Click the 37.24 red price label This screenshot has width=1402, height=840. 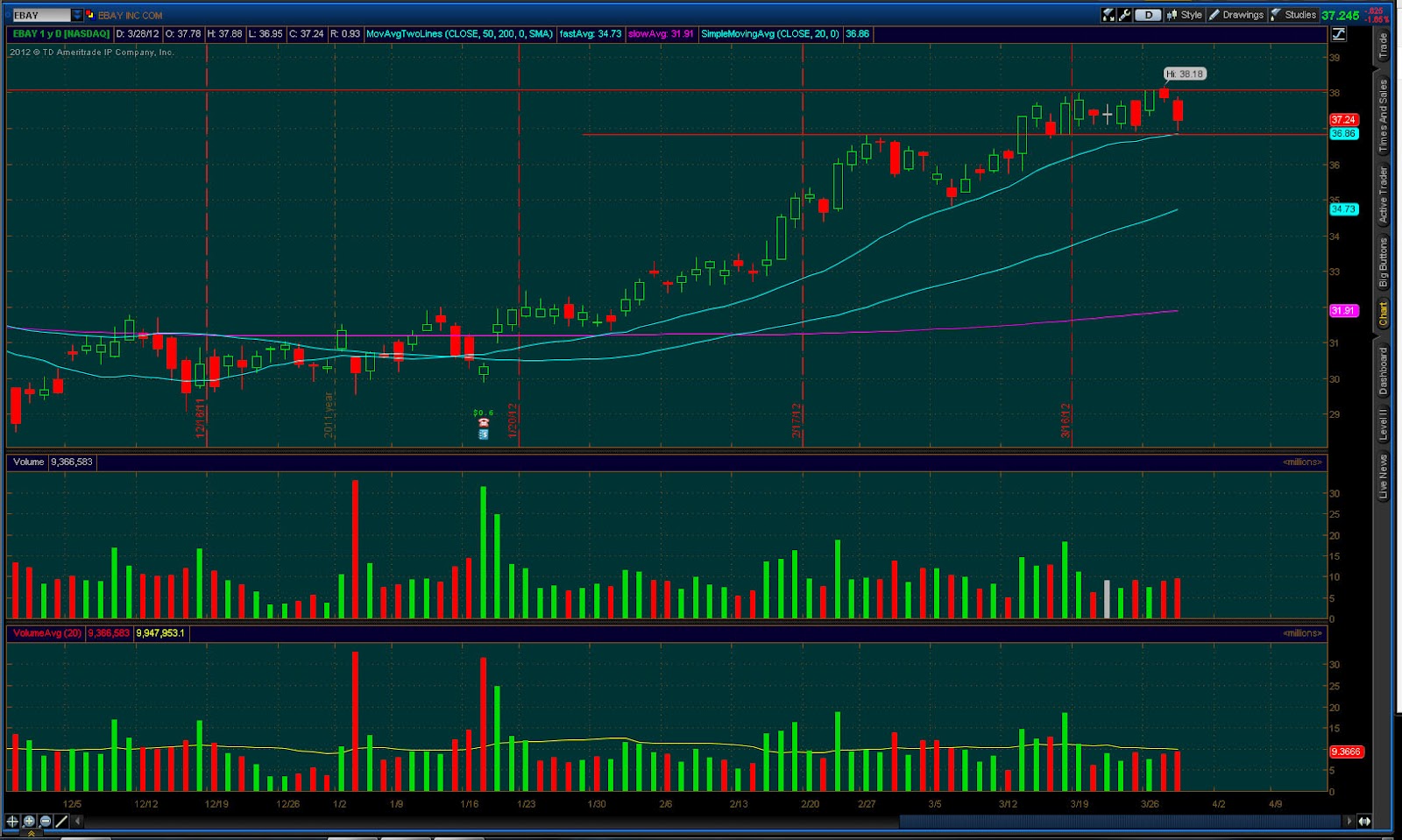tap(1343, 119)
